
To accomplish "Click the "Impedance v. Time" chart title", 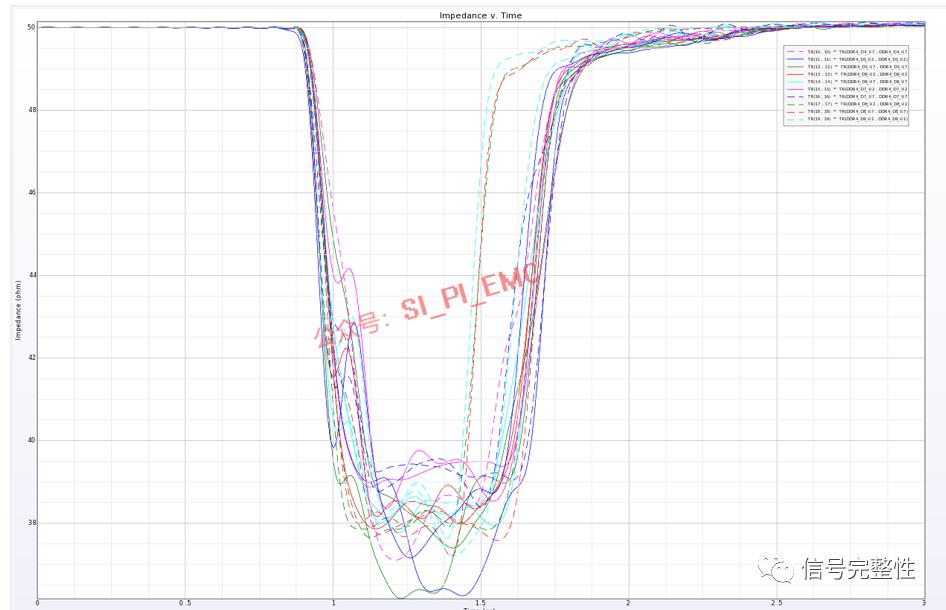I will point(480,16).
